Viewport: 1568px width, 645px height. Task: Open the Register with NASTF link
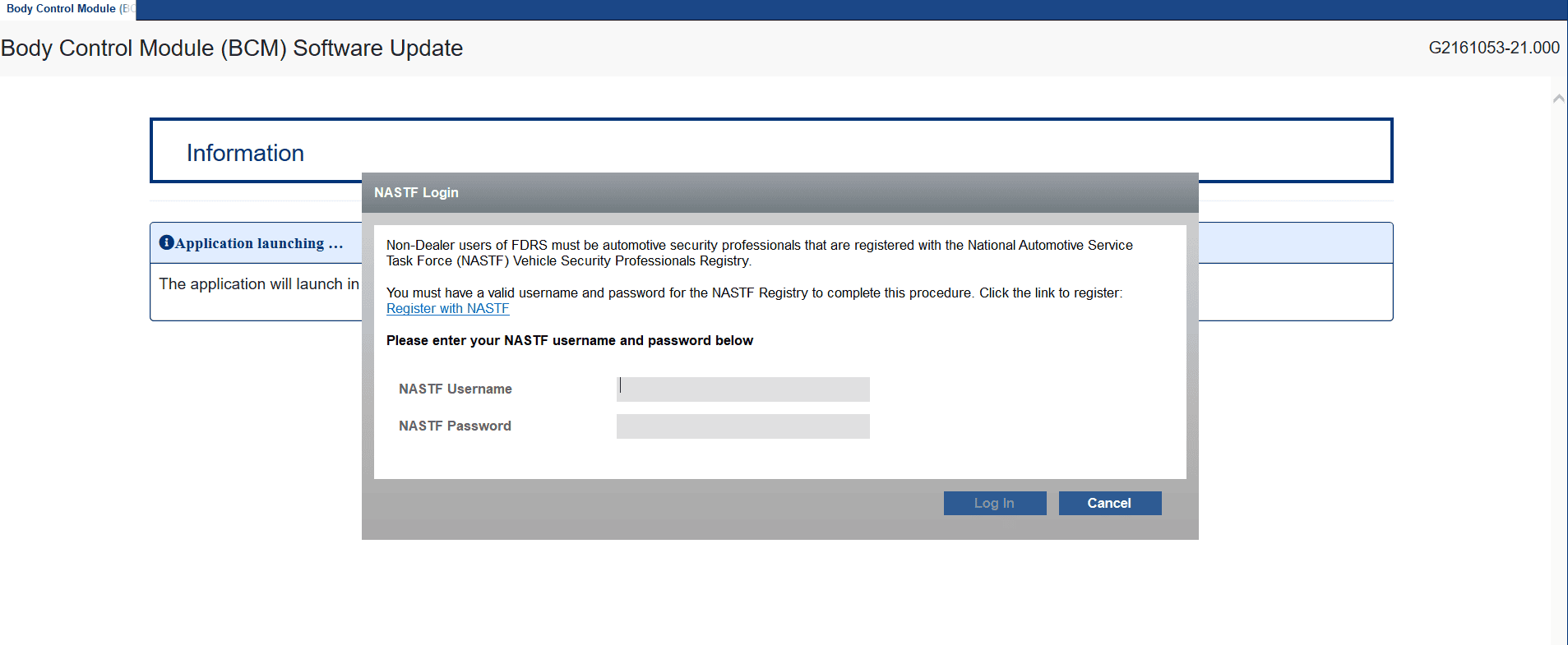(x=447, y=309)
